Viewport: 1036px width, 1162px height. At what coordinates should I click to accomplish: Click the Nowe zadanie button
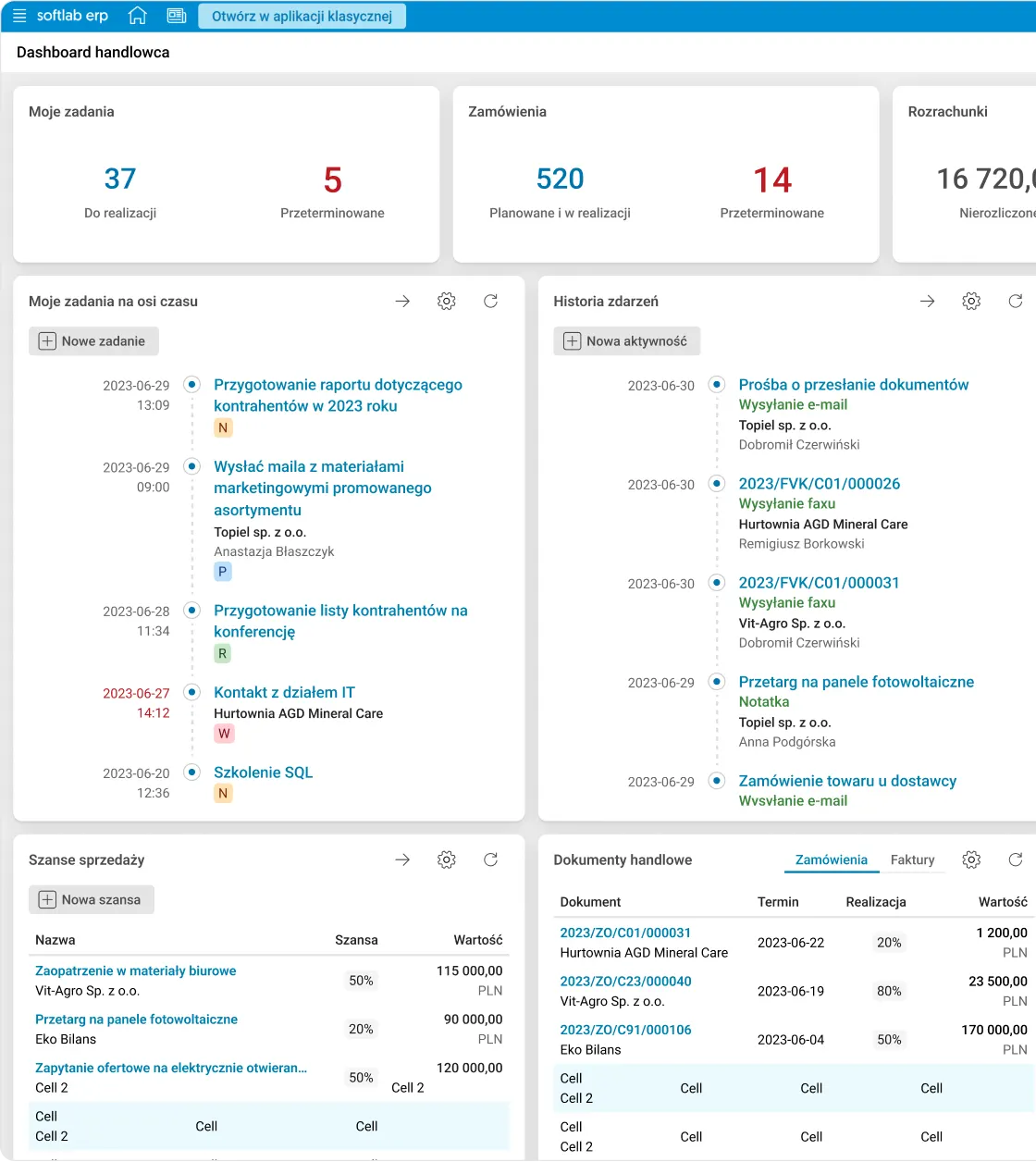click(x=93, y=341)
